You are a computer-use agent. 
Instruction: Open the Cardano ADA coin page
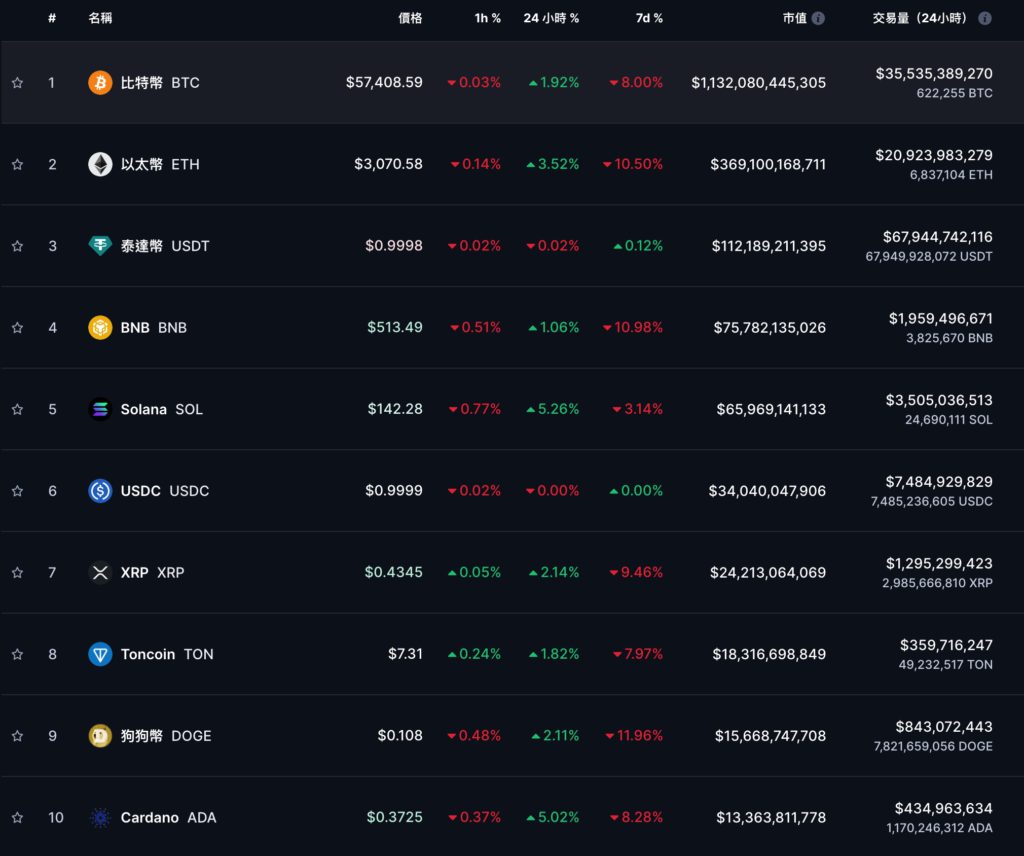tap(168, 817)
